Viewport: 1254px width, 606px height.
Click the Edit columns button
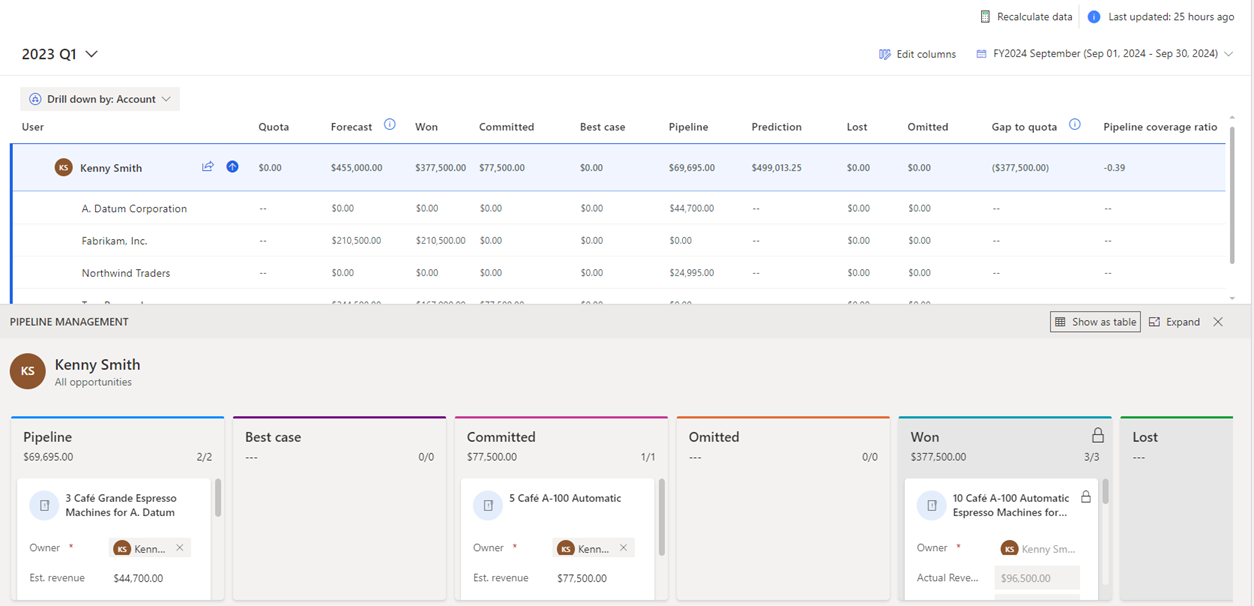tap(917, 54)
